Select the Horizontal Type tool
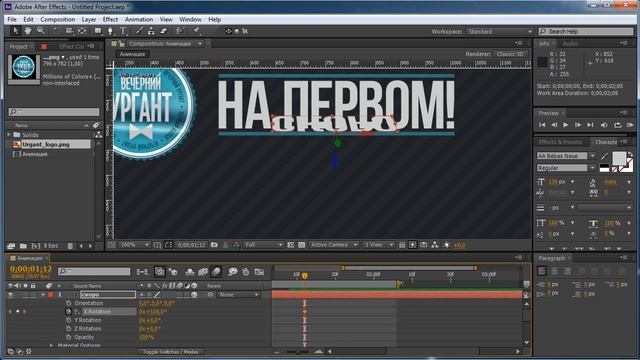Screen dimensions: 640x360 click(x=123, y=31)
